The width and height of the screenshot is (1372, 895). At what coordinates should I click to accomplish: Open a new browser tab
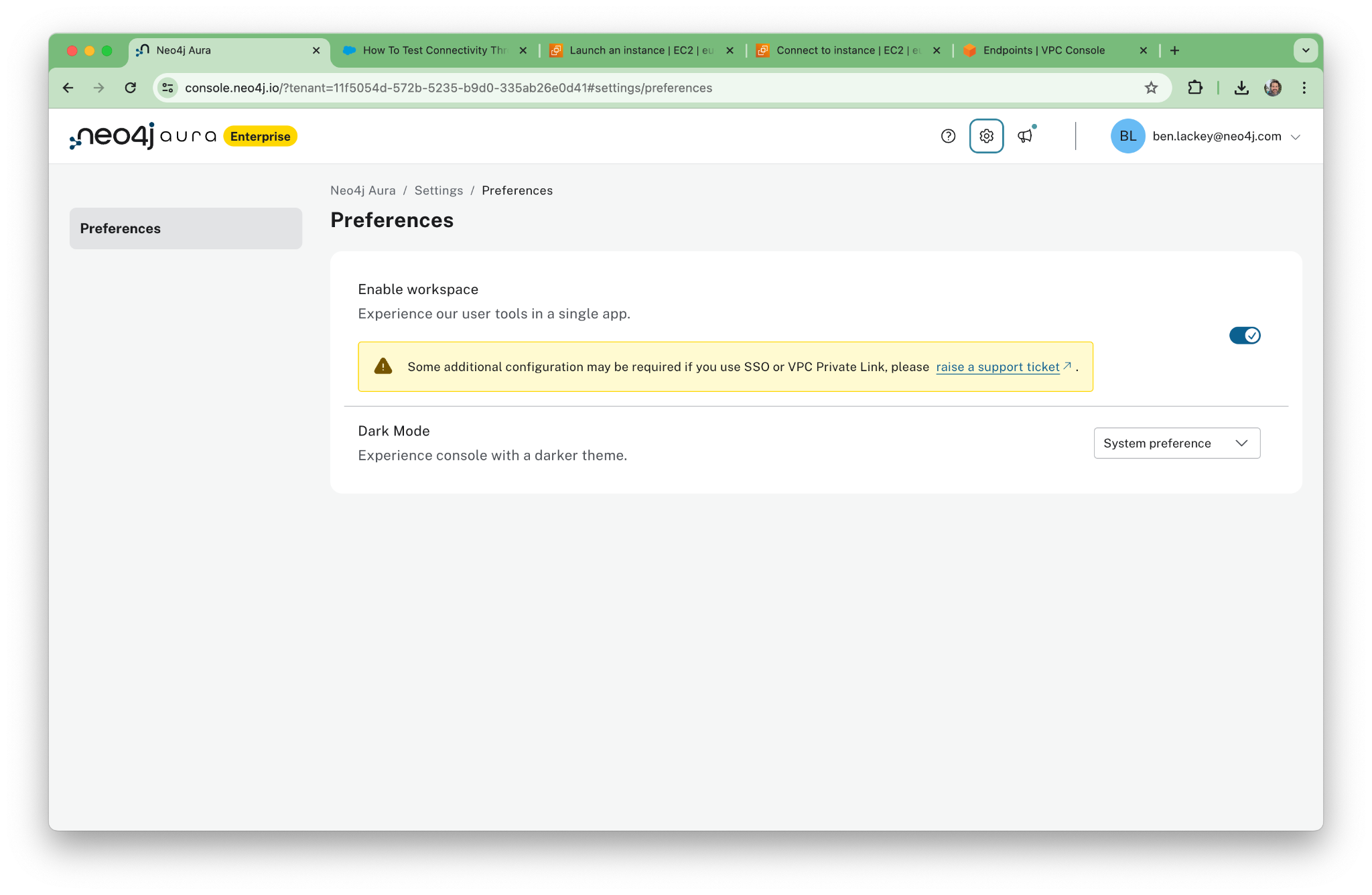1174,50
